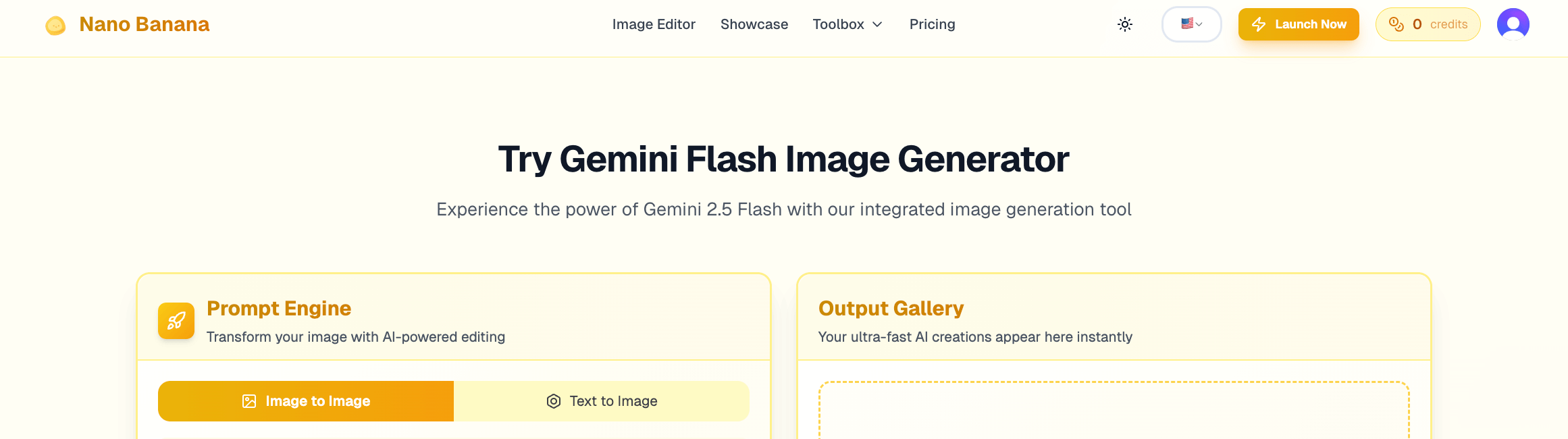Open the Pricing page
The width and height of the screenshot is (1568, 439).
932,24
